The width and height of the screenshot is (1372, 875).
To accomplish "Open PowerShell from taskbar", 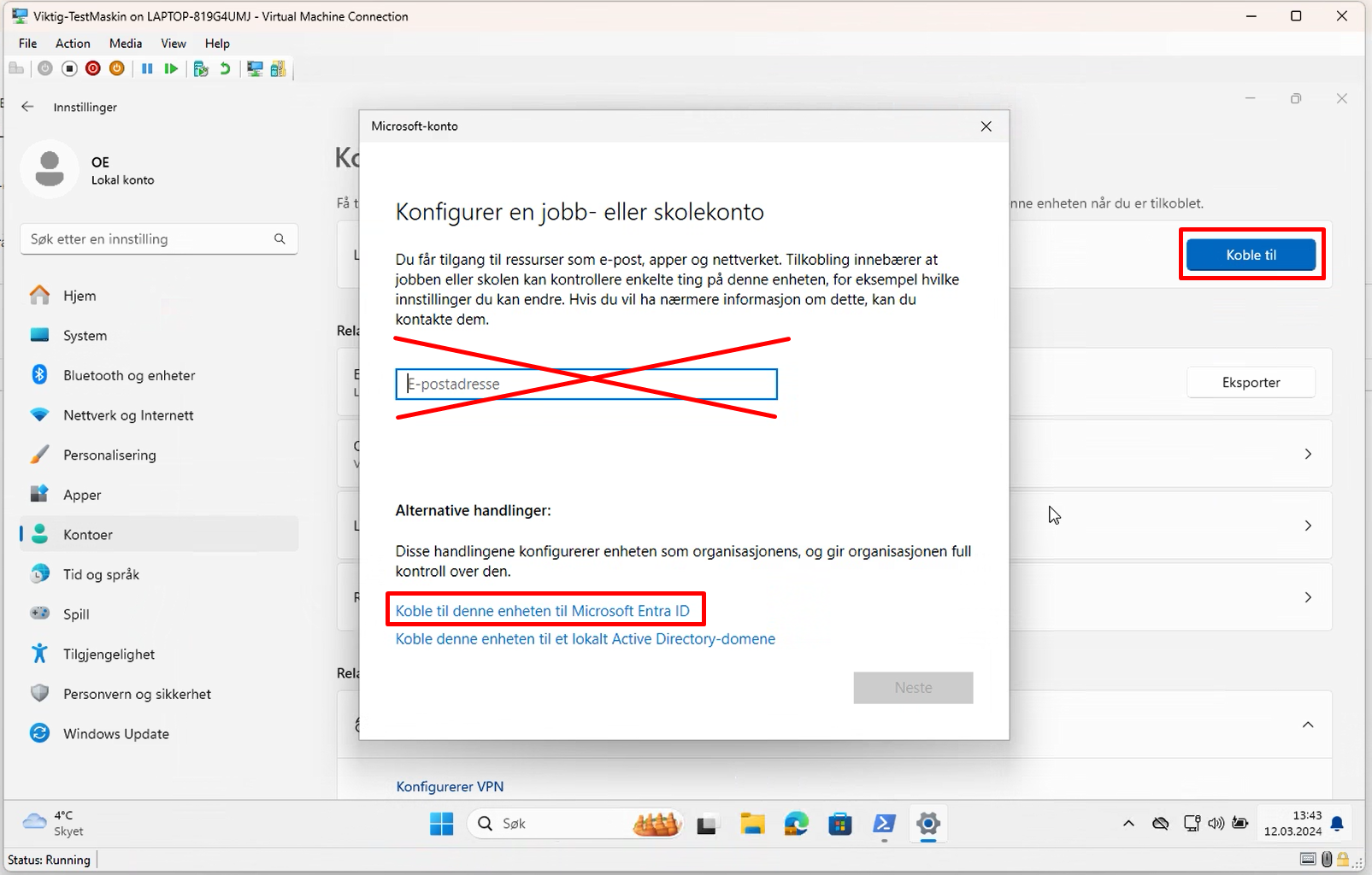I will tap(884, 824).
